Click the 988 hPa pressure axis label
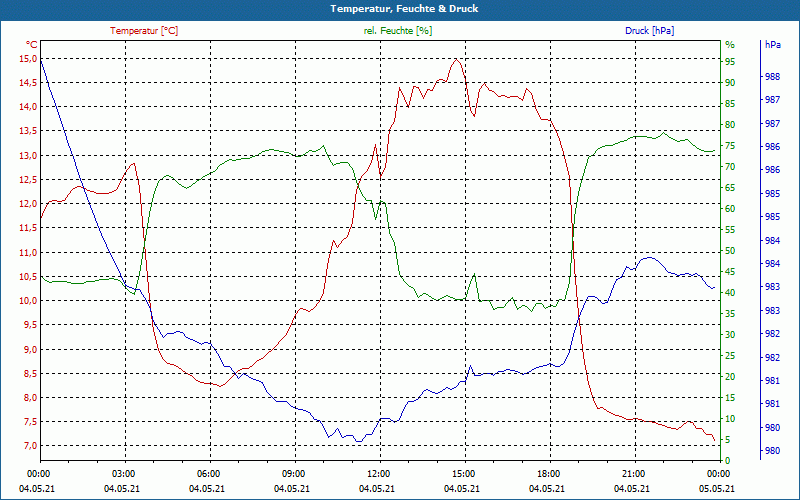 772,77
